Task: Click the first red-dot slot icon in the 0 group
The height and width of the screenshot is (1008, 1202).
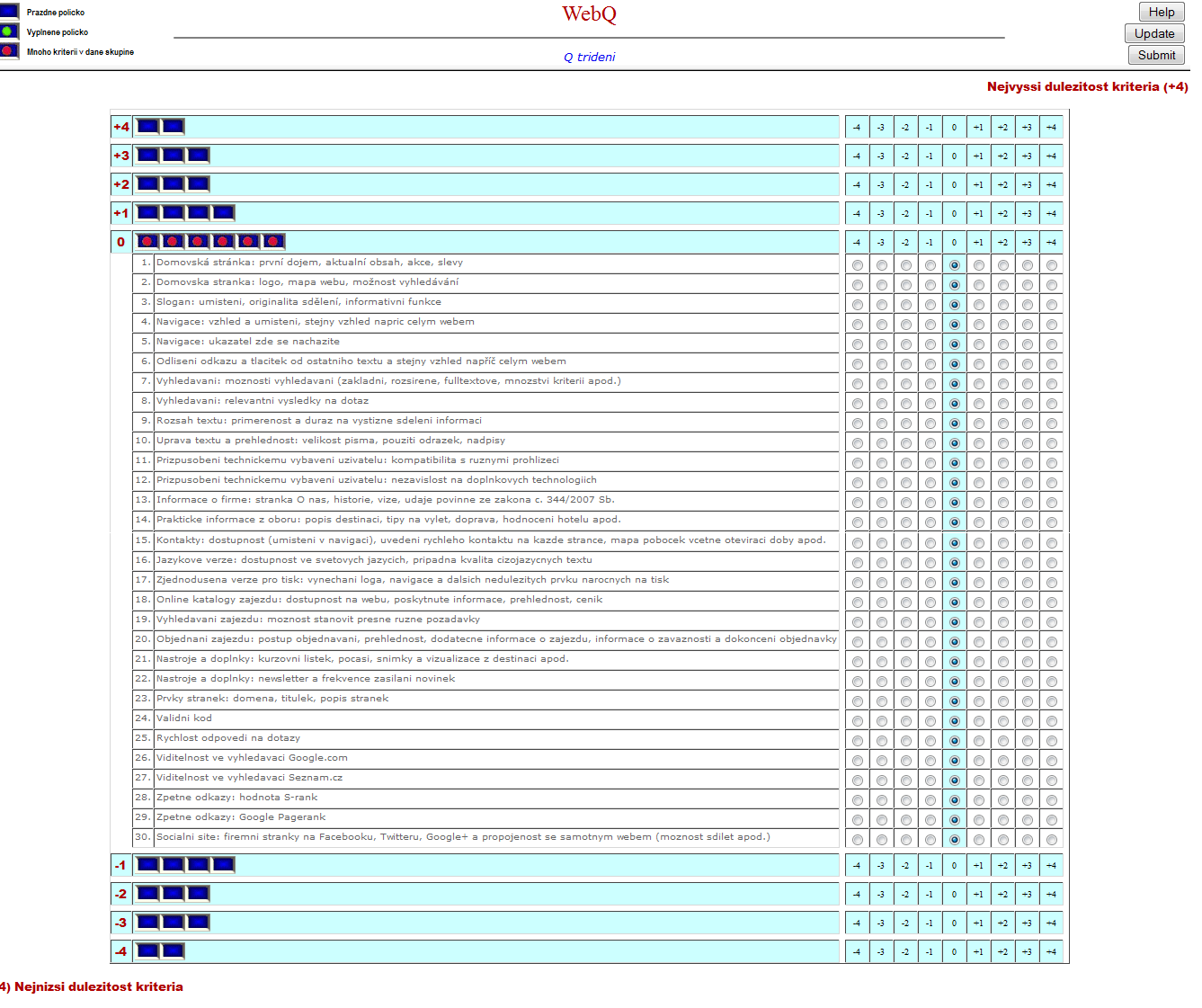Action: pyautogui.click(x=148, y=242)
